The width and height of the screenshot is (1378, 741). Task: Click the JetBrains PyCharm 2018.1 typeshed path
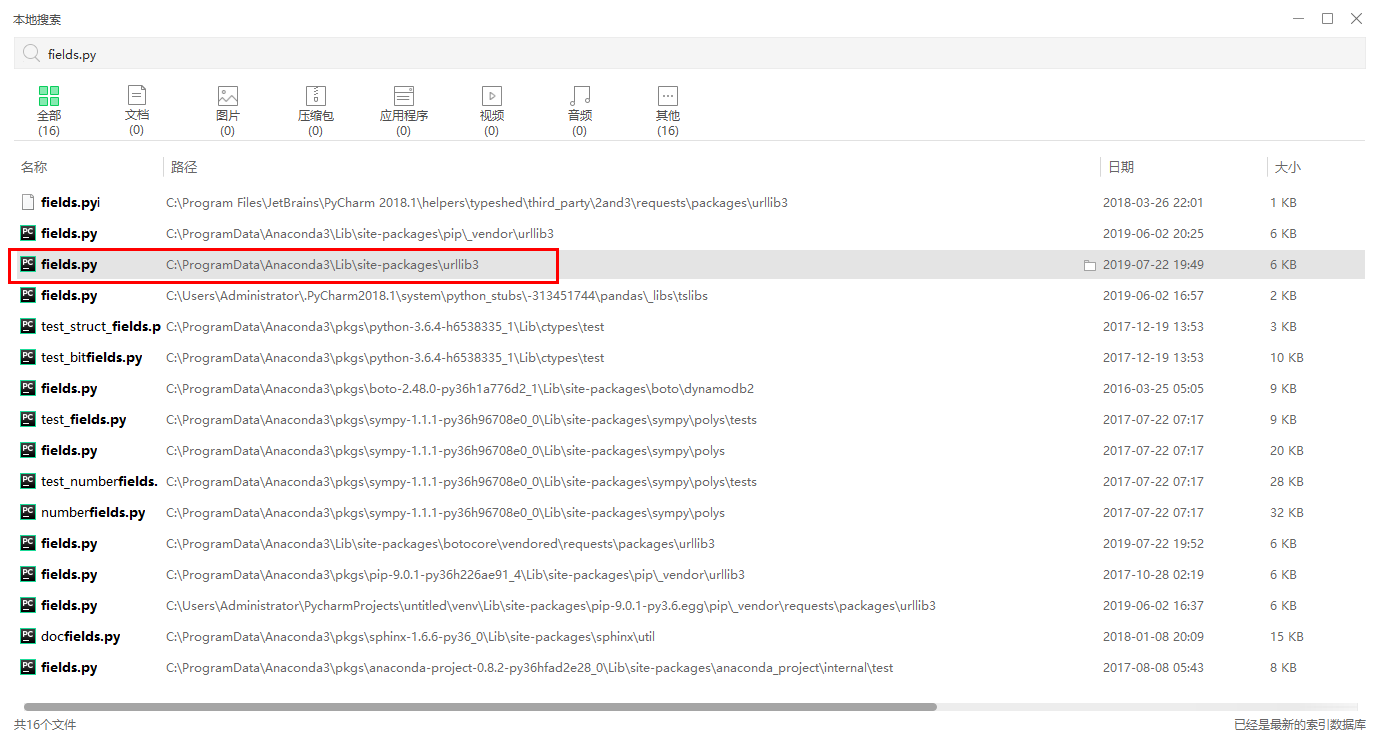[x=477, y=202]
